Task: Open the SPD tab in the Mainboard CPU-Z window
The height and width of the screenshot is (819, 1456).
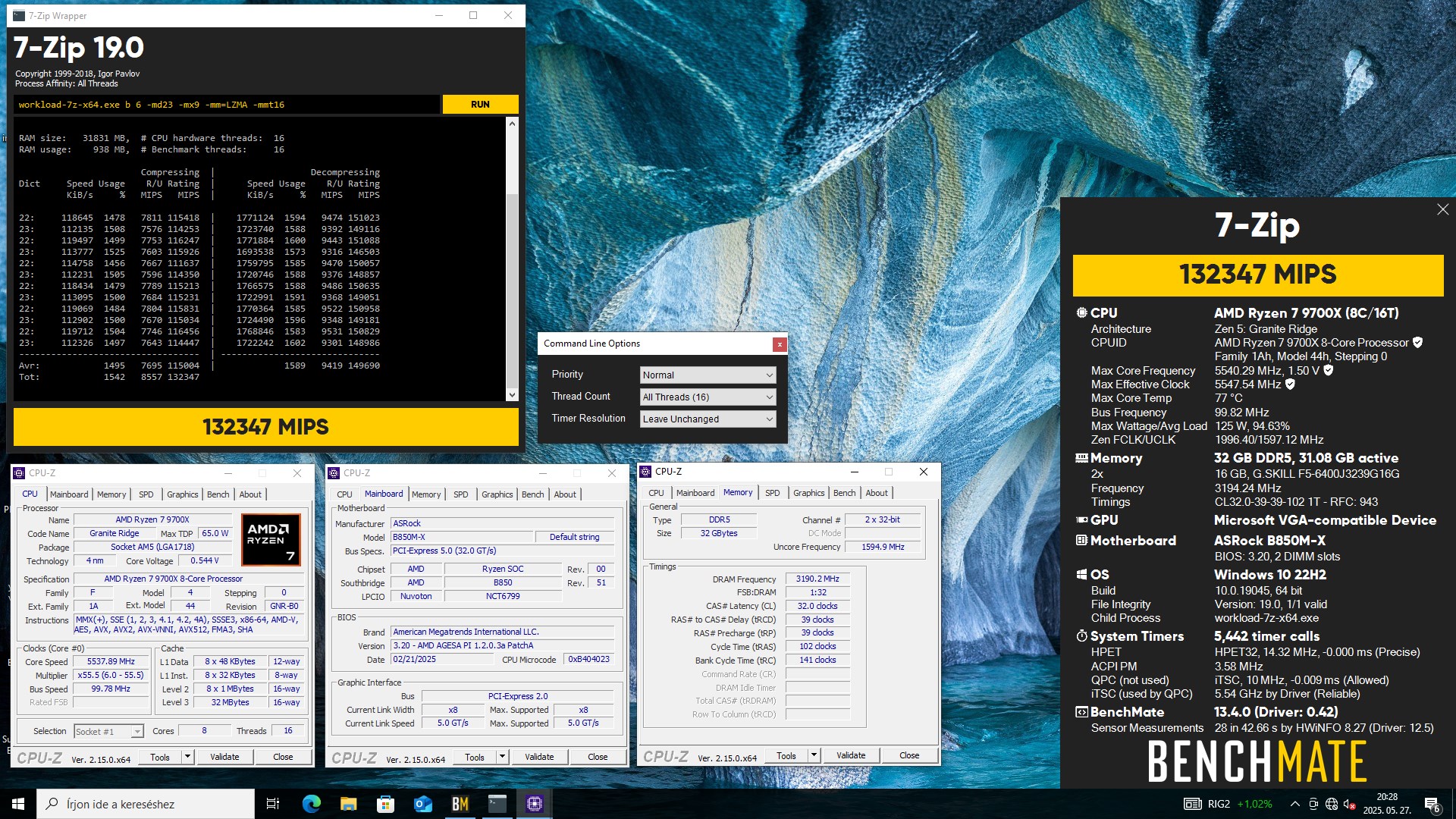Action: point(460,494)
